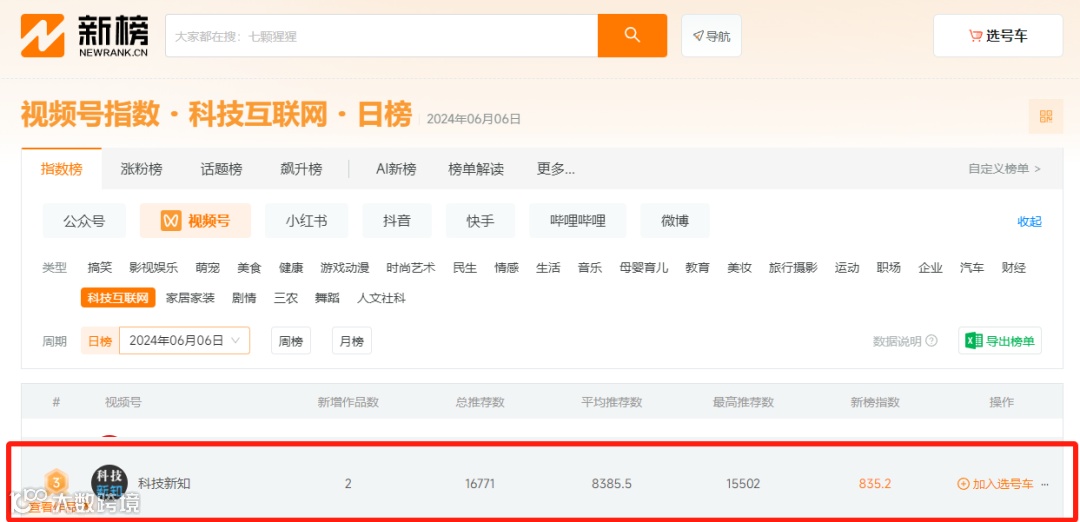Image resolution: width=1080 pixels, height=522 pixels.
Task: Focus the search input field
Action: (382, 36)
